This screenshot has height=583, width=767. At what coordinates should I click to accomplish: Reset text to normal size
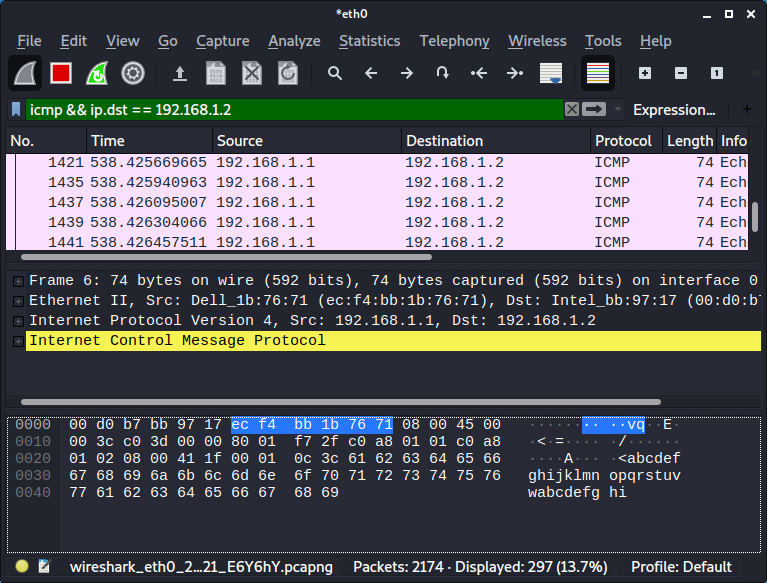point(717,73)
